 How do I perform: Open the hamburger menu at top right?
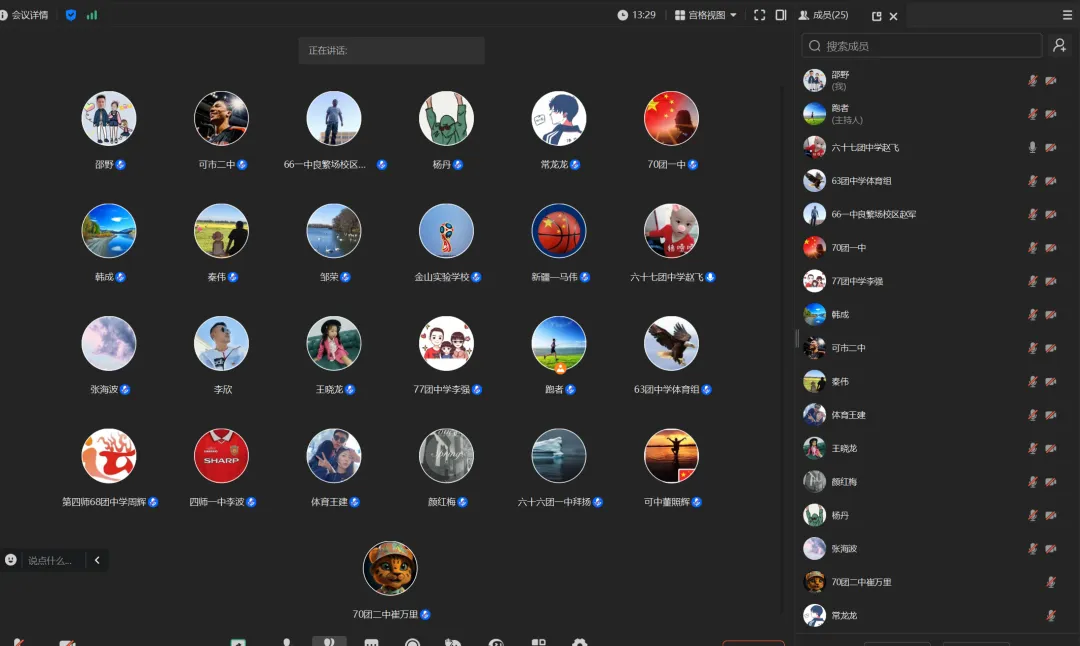pyautogui.click(x=1067, y=15)
